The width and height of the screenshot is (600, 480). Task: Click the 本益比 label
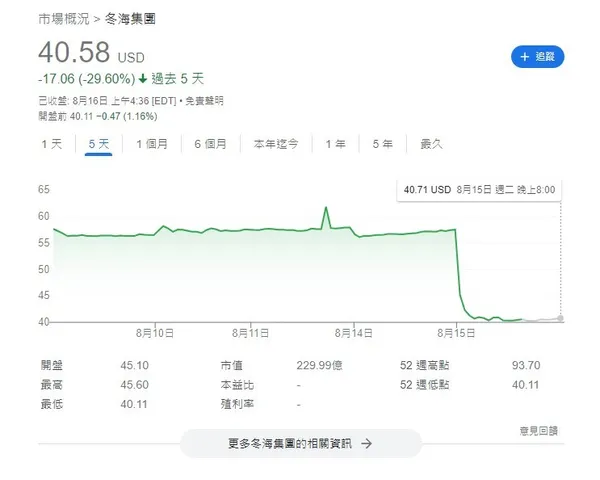click(237, 385)
